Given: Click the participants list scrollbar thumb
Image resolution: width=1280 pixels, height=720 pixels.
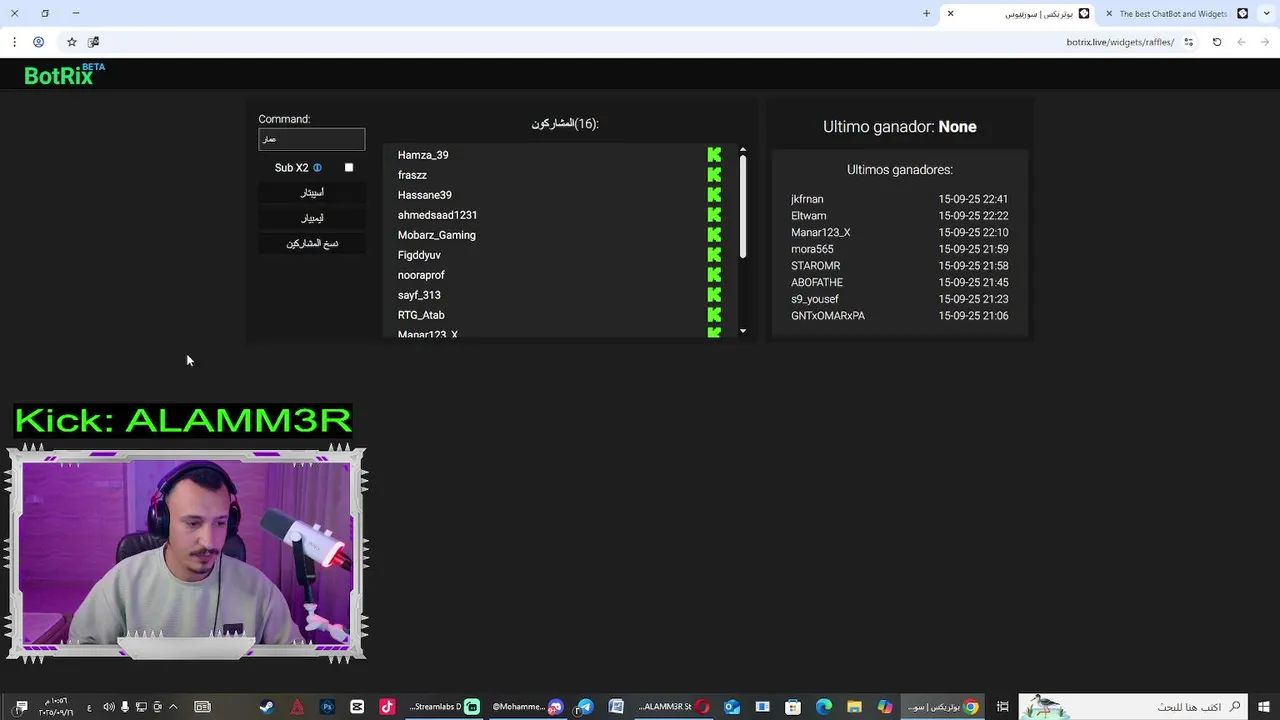Looking at the screenshot, I should [x=743, y=208].
